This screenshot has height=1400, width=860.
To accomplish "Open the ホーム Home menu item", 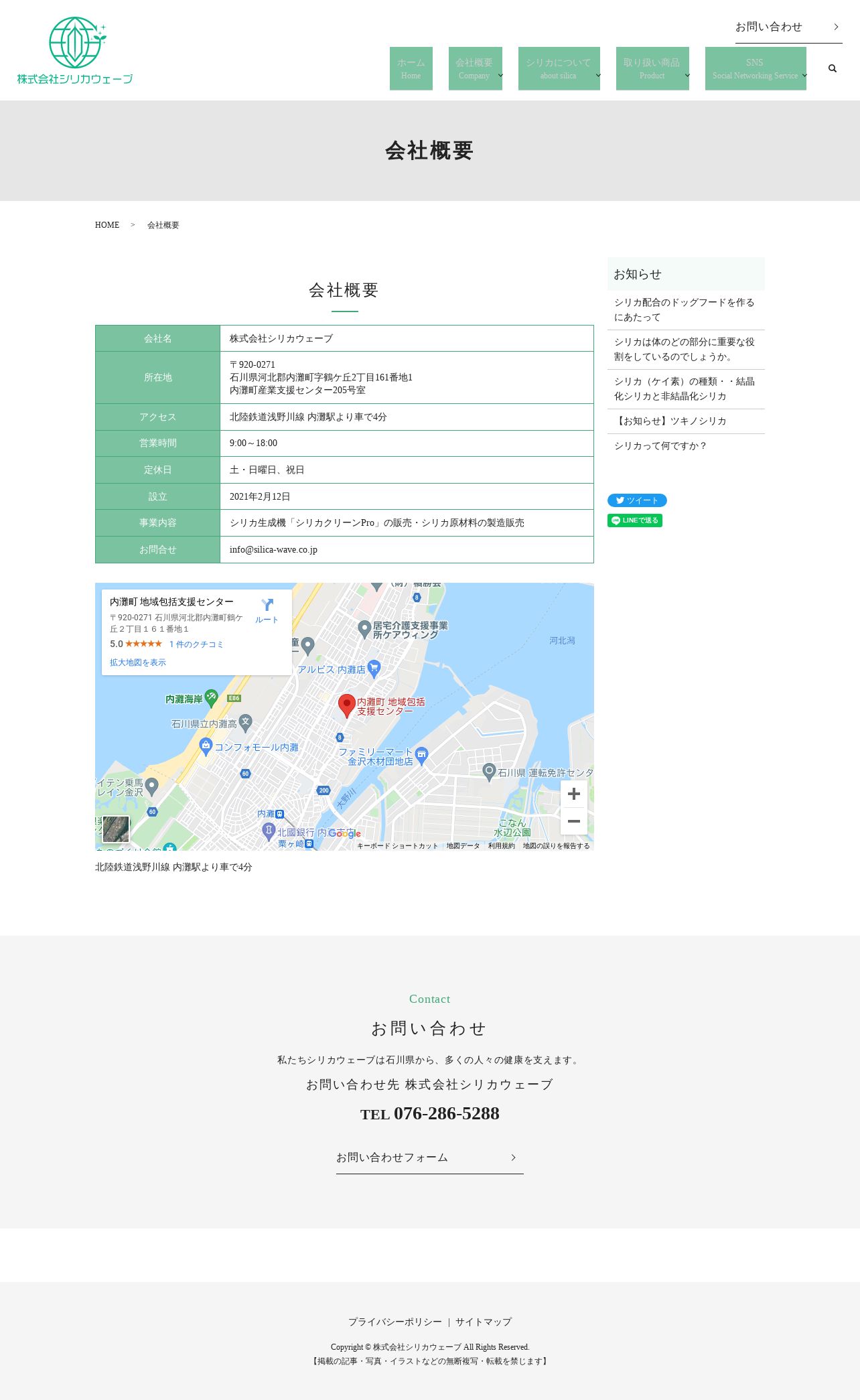I will tap(411, 68).
